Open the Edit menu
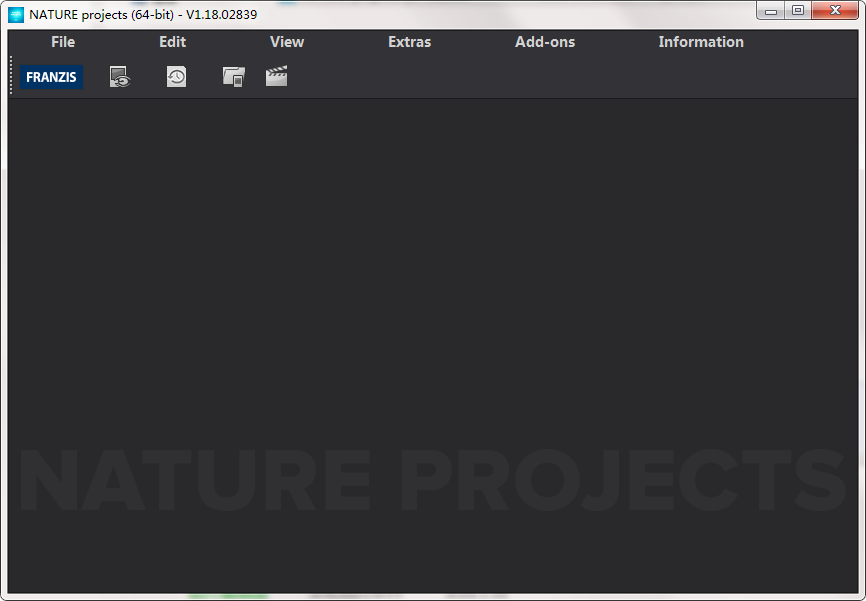866x601 pixels. coord(172,42)
